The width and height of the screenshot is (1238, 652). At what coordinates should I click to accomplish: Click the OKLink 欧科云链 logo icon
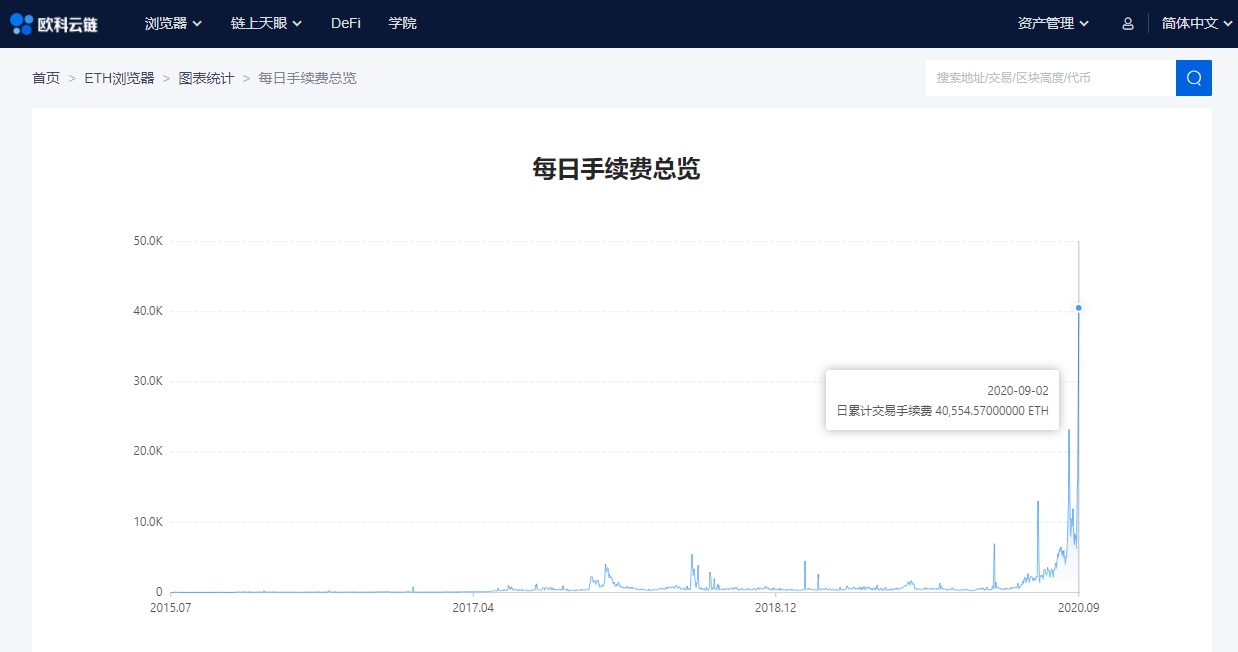pyautogui.click(x=20, y=22)
